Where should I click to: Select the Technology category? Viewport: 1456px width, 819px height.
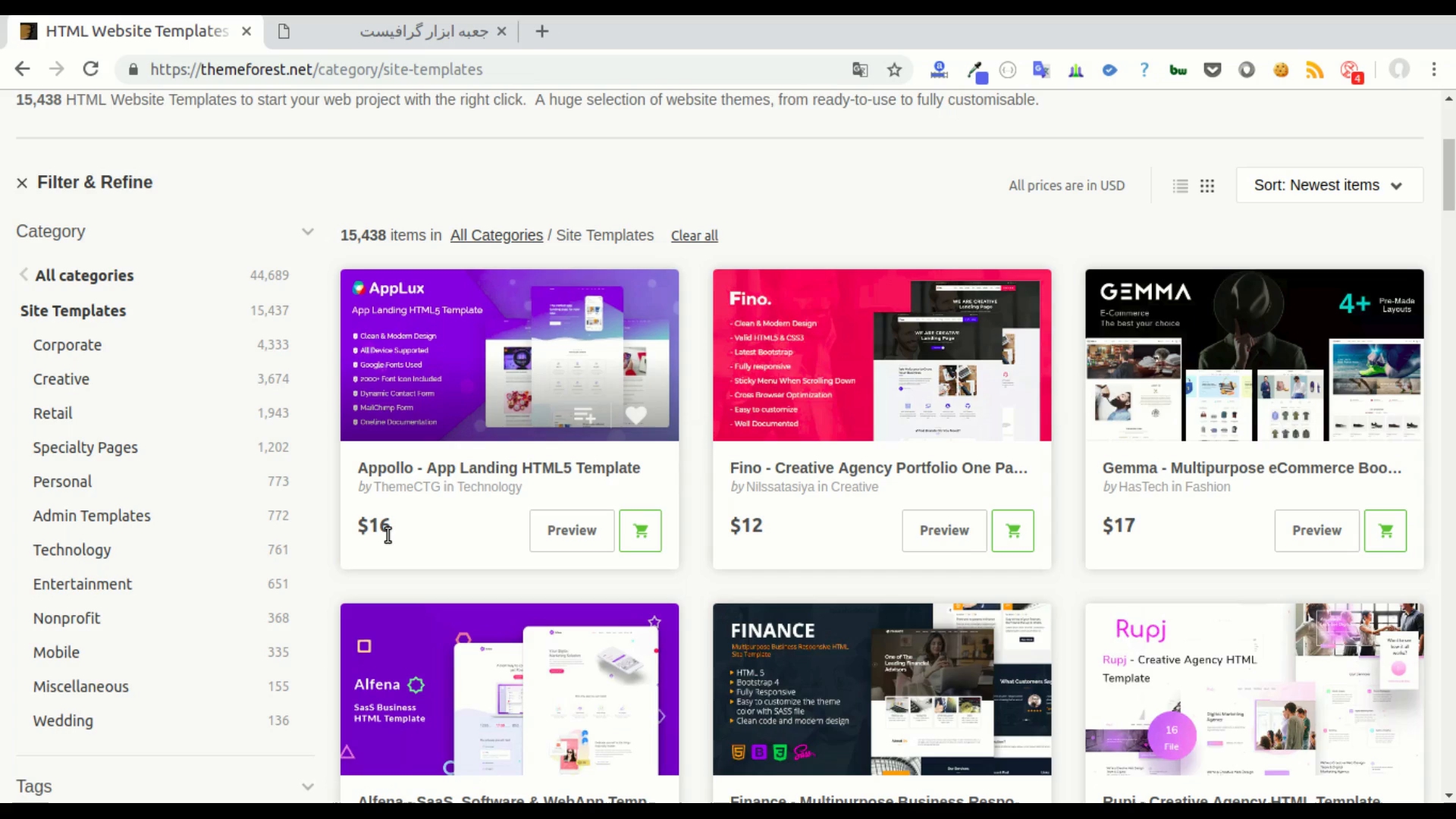pyautogui.click(x=71, y=550)
